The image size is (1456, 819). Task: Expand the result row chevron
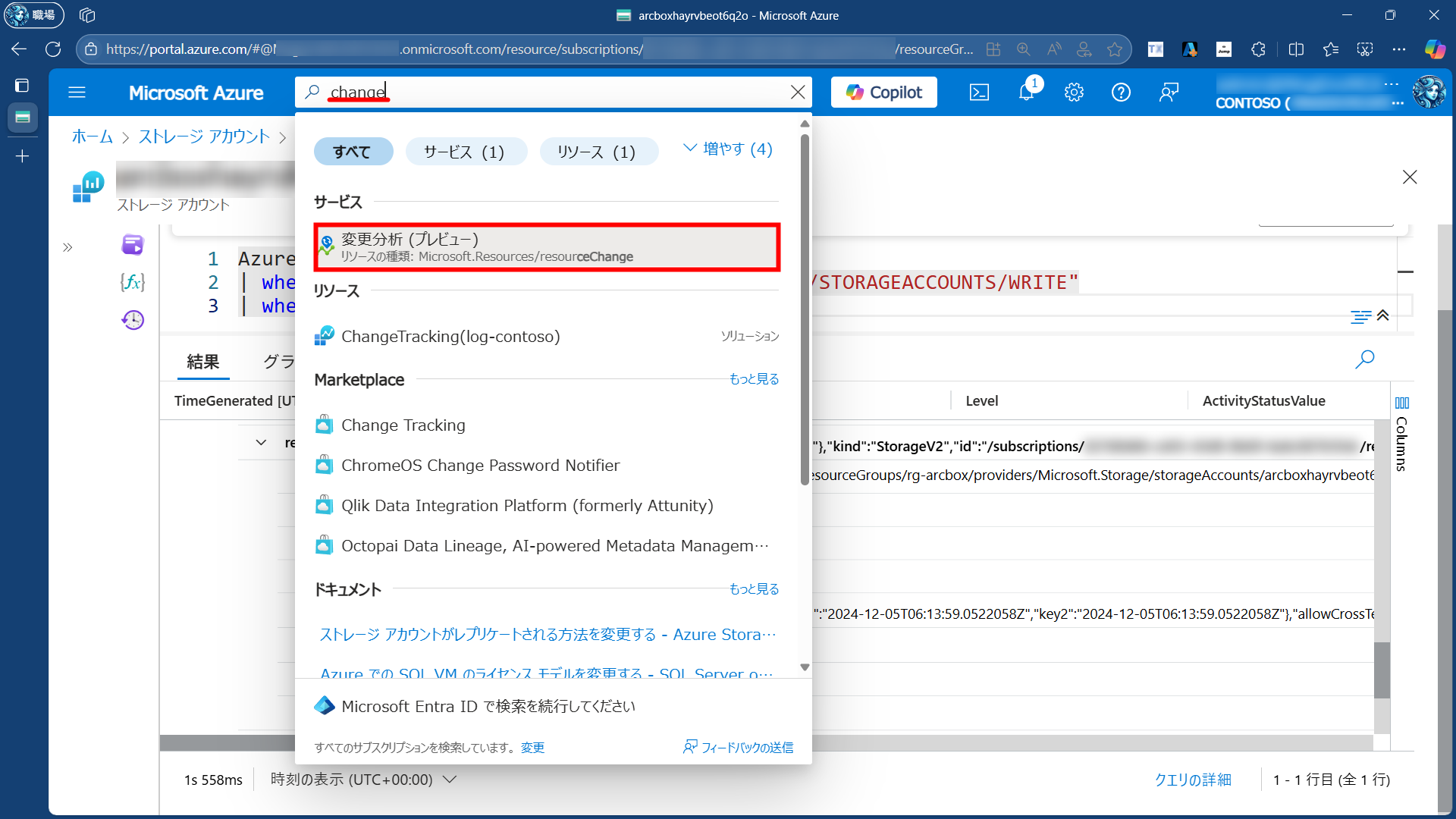[x=261, y=443]
